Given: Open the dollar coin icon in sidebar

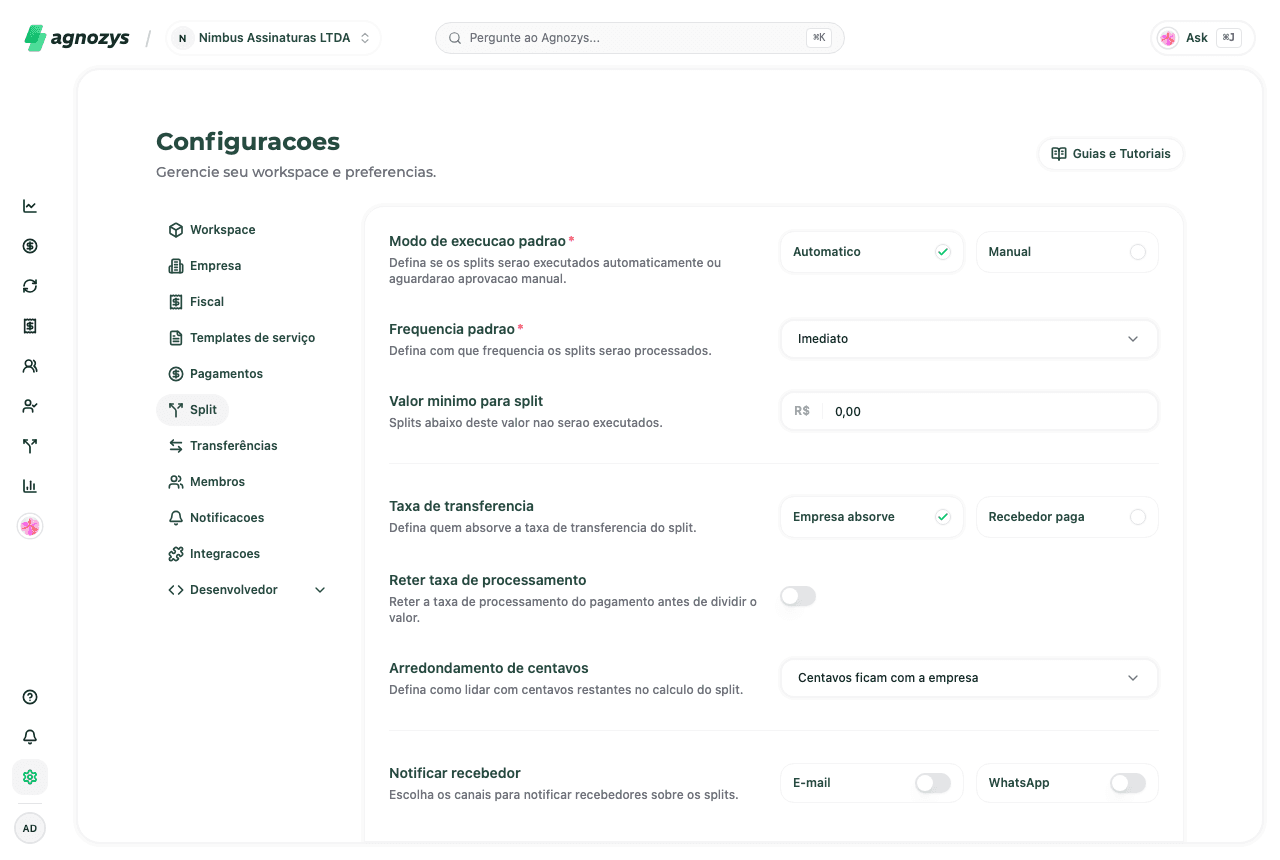Looking at the screenshot, I should pos(30,246).
